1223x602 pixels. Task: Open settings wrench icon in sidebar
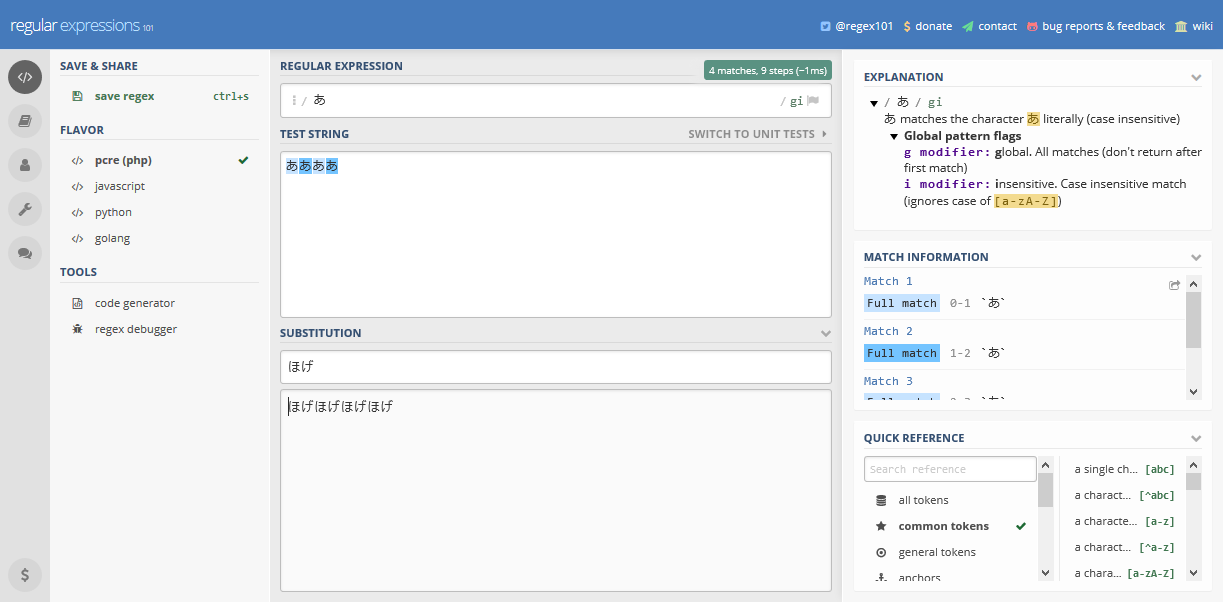pos(25,209)
